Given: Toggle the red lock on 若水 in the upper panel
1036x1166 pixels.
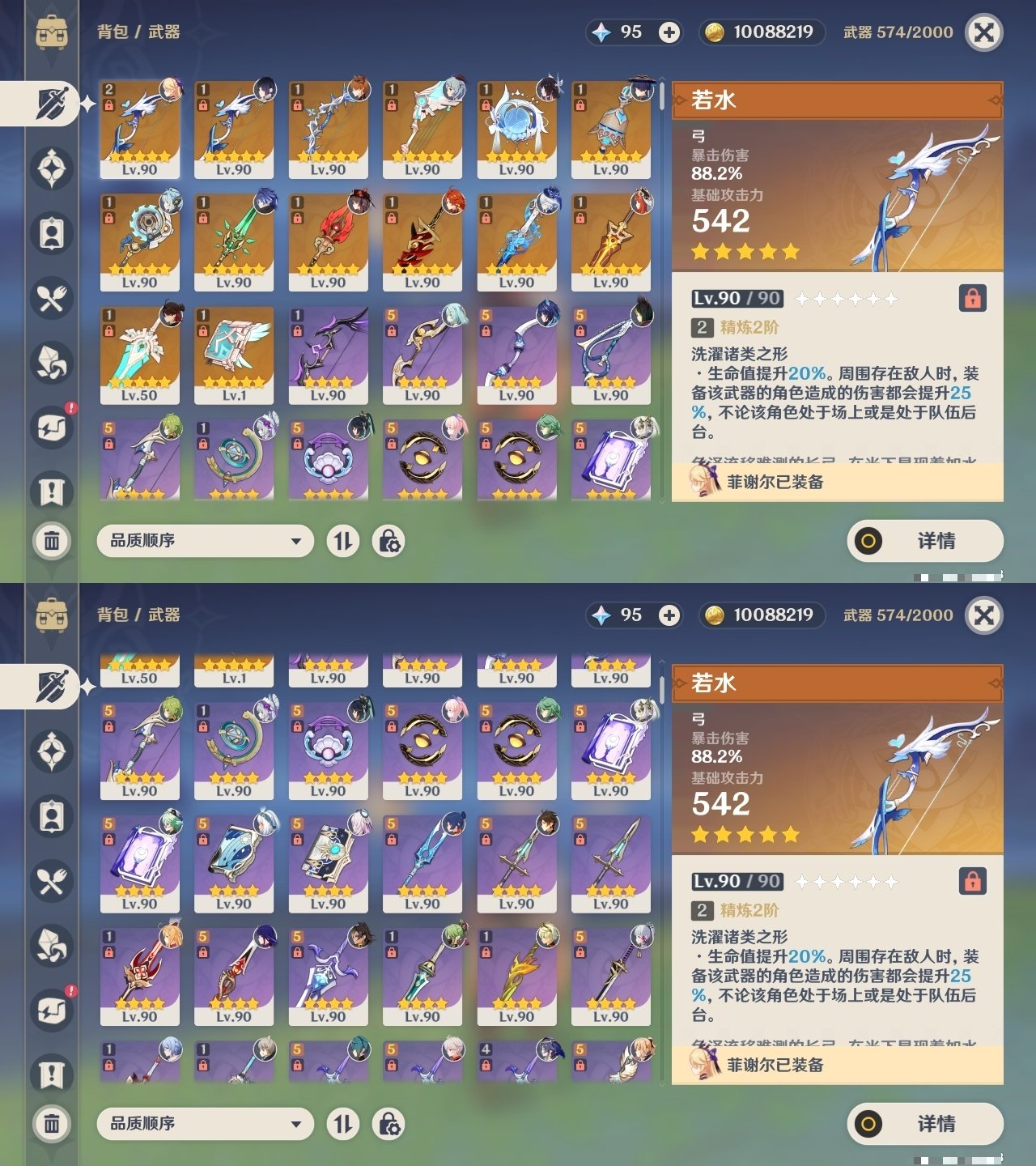Looking at the screenshot, I should (x=972, y=298).
